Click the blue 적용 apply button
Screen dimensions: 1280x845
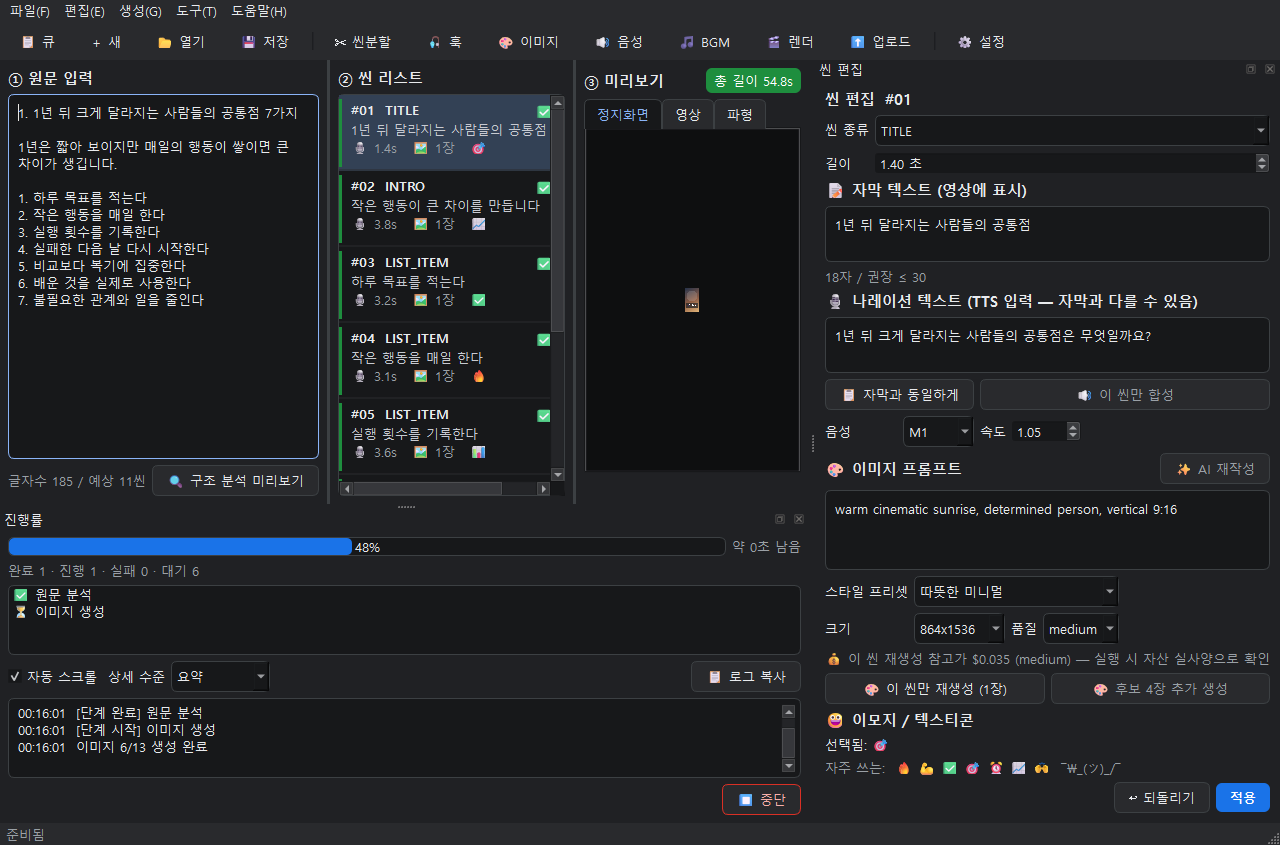click(x=1243, y=797)
